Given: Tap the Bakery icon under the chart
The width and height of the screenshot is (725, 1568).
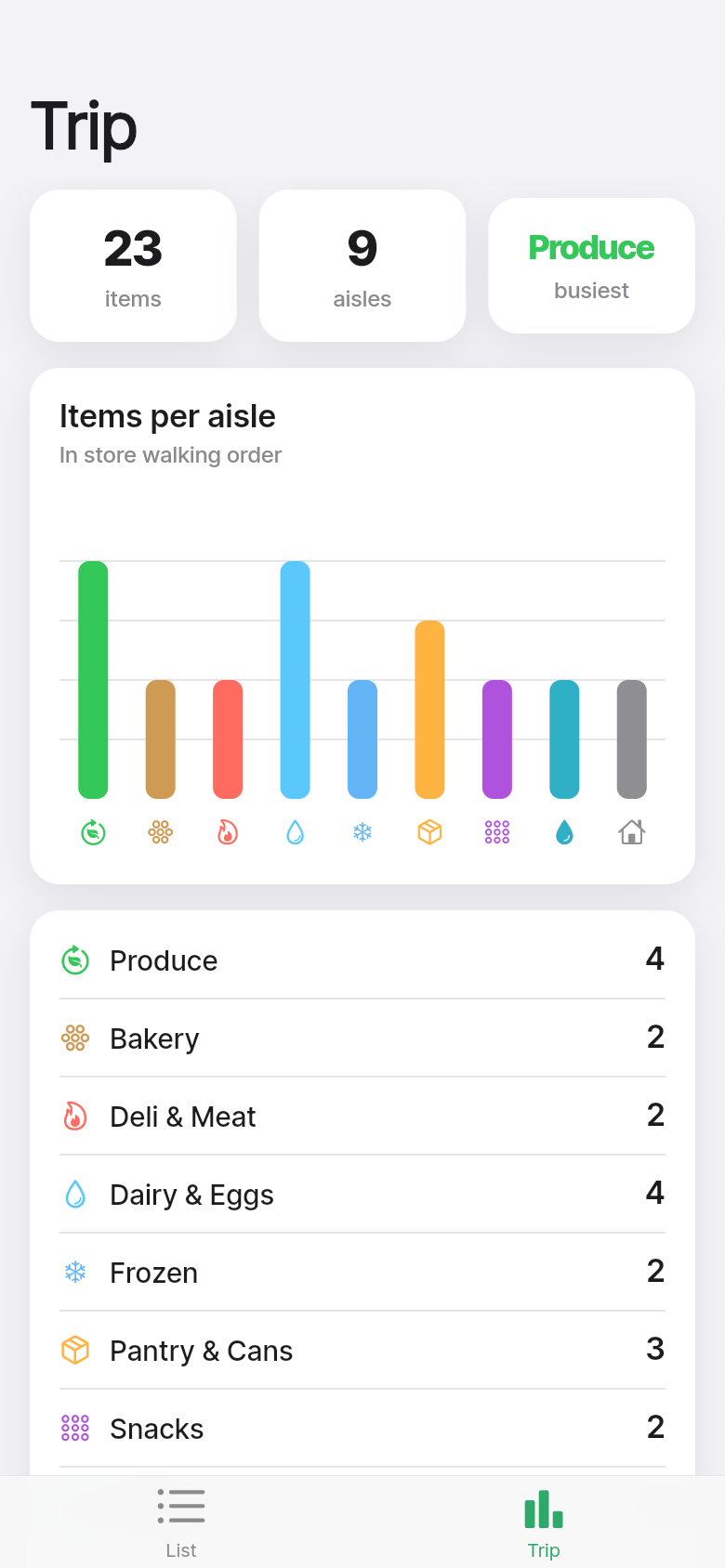Looking at the screenshot, I should pyautogui.click(x=161, y=832).
